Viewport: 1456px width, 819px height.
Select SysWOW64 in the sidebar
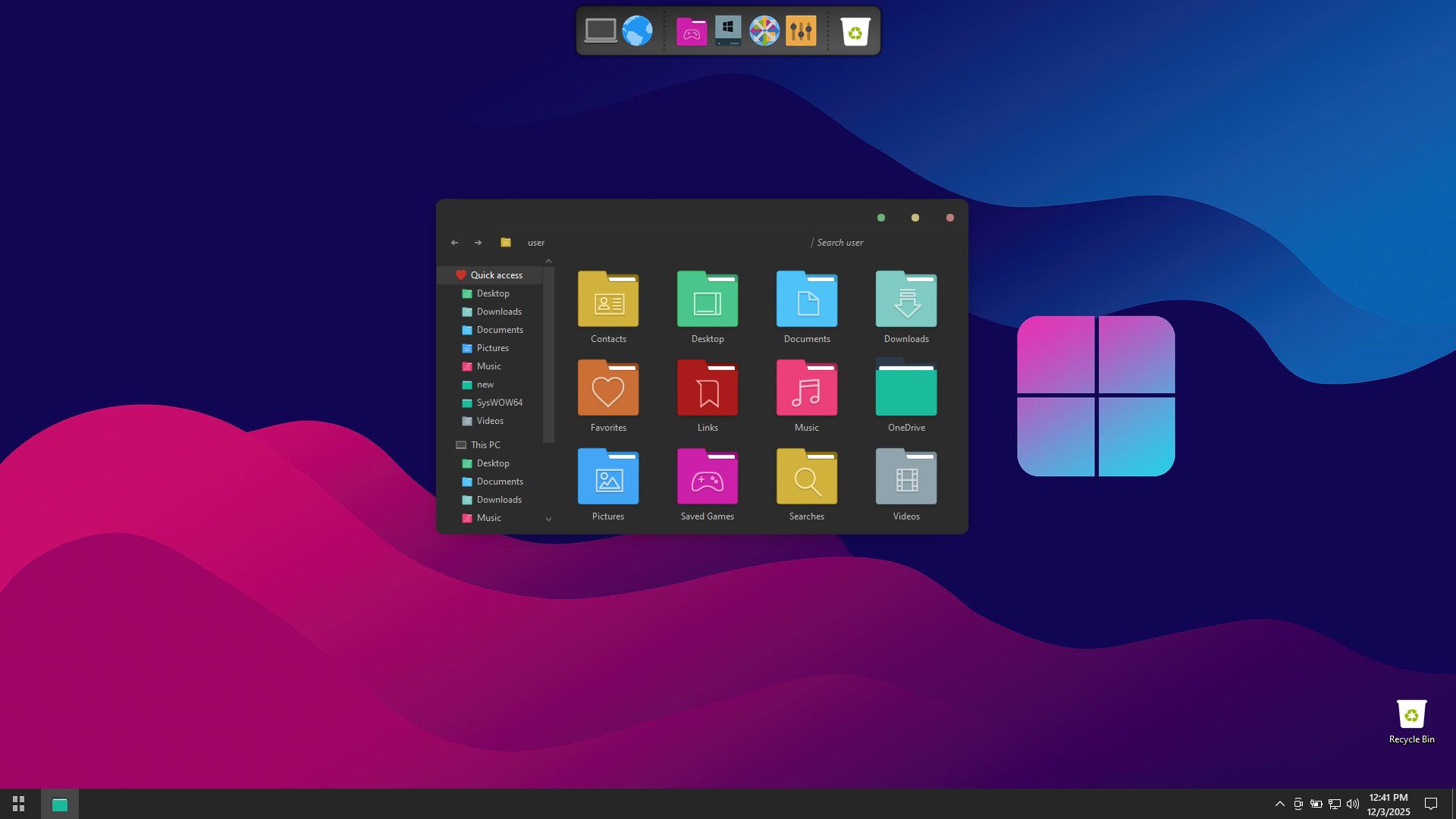pyautogui.click(x=499, y=403)
